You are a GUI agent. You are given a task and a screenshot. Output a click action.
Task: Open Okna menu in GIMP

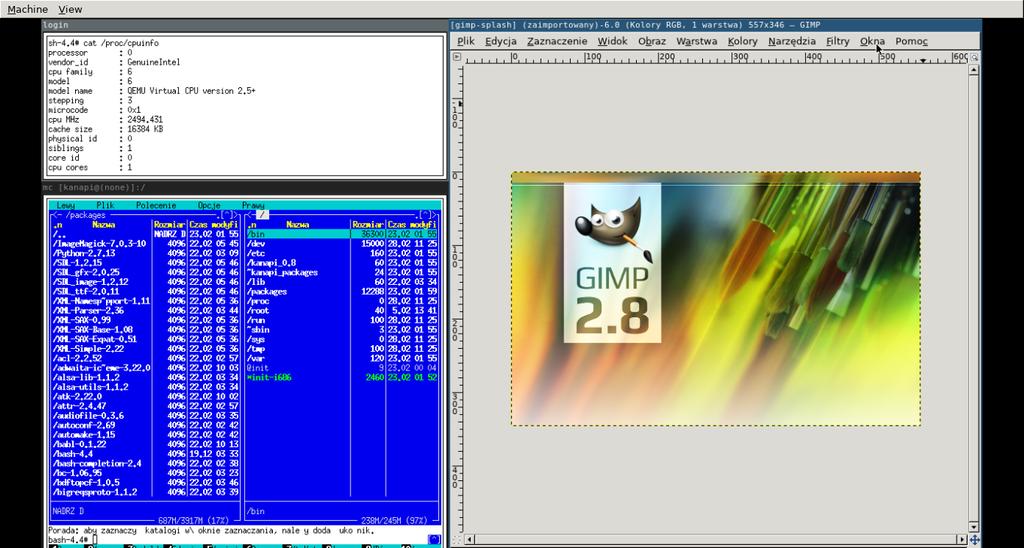tap(872, 41)
